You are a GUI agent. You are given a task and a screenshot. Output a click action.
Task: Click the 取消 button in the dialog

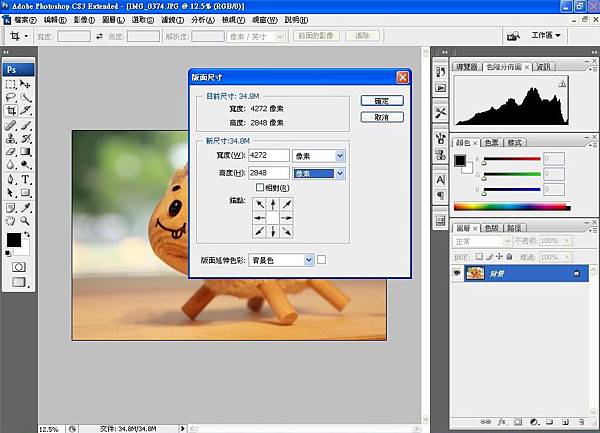[382, 117]
